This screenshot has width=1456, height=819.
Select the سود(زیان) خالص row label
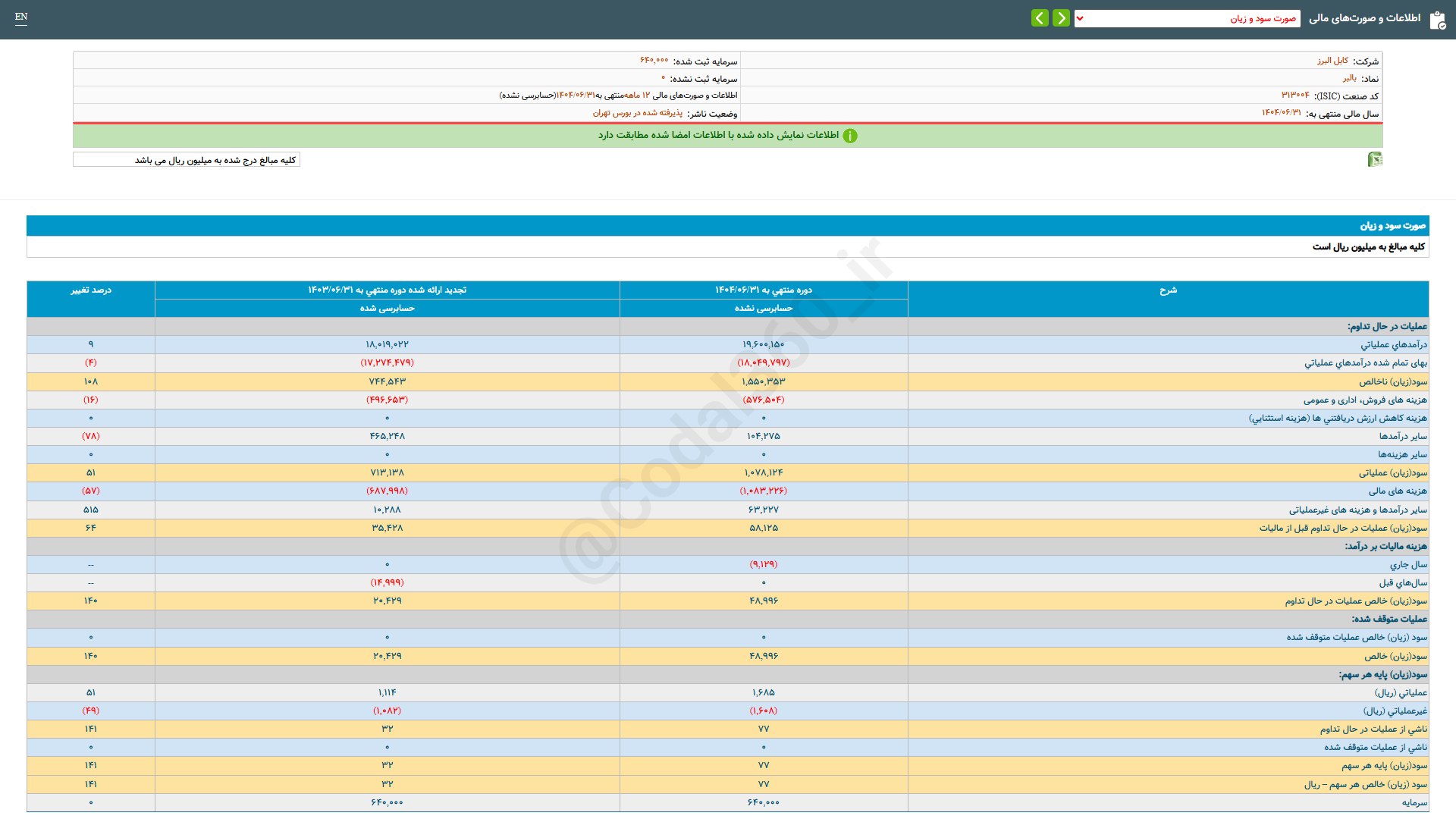(1395, 656)
